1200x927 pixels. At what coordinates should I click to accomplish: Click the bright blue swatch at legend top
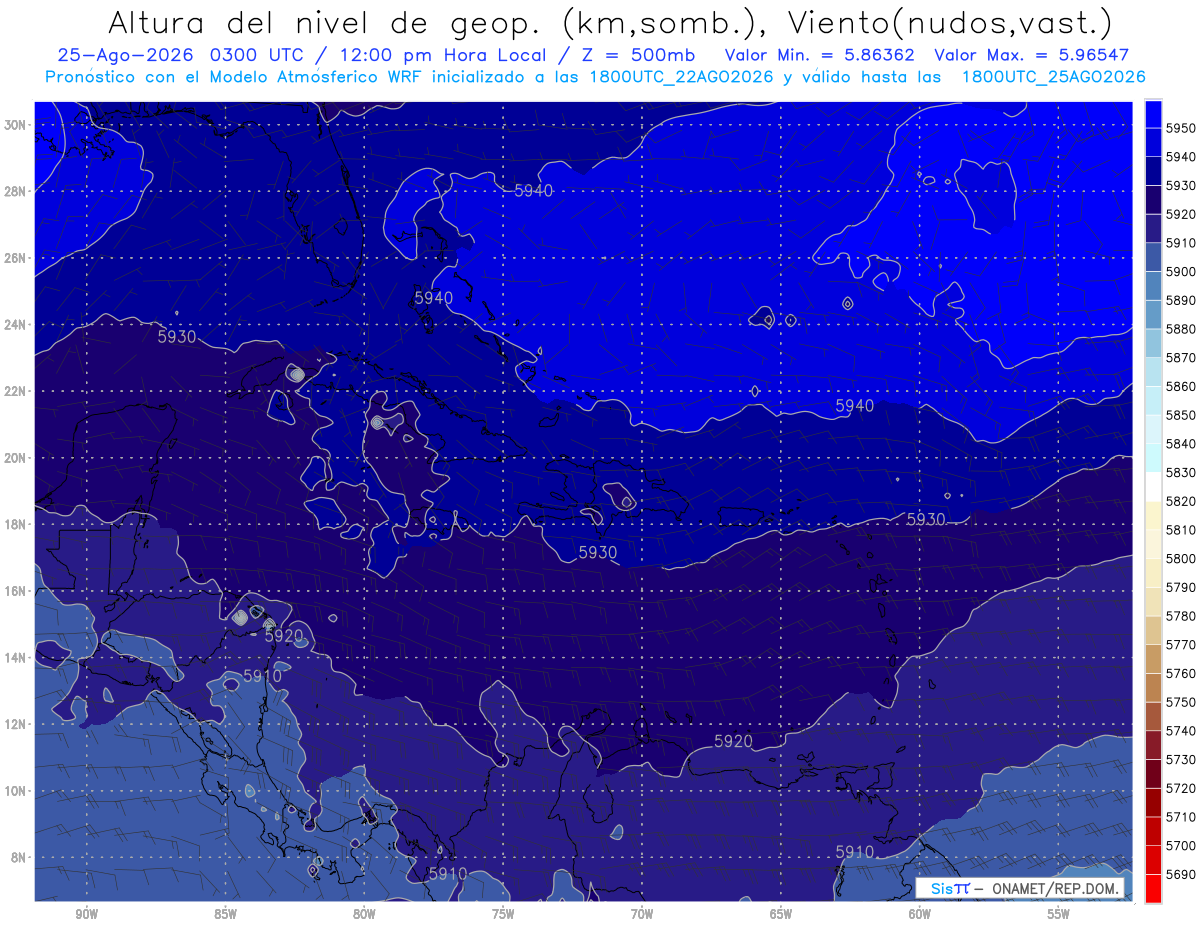(x=1153, y=113)
